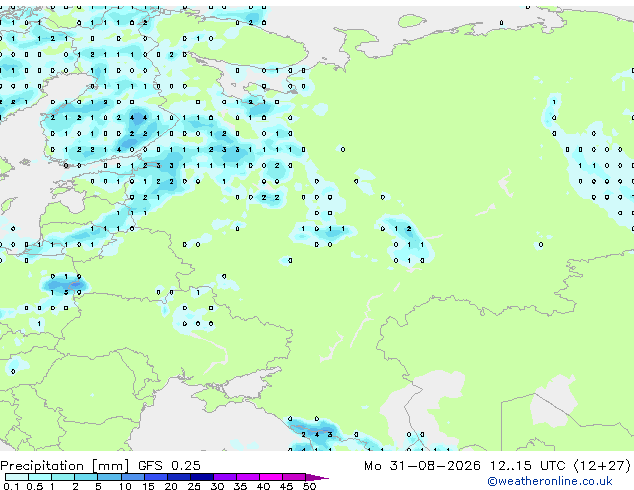This screenshot has width=634, height=490.
Task: Click the GFS 0.25 model label
Action: tap(169, 466)
